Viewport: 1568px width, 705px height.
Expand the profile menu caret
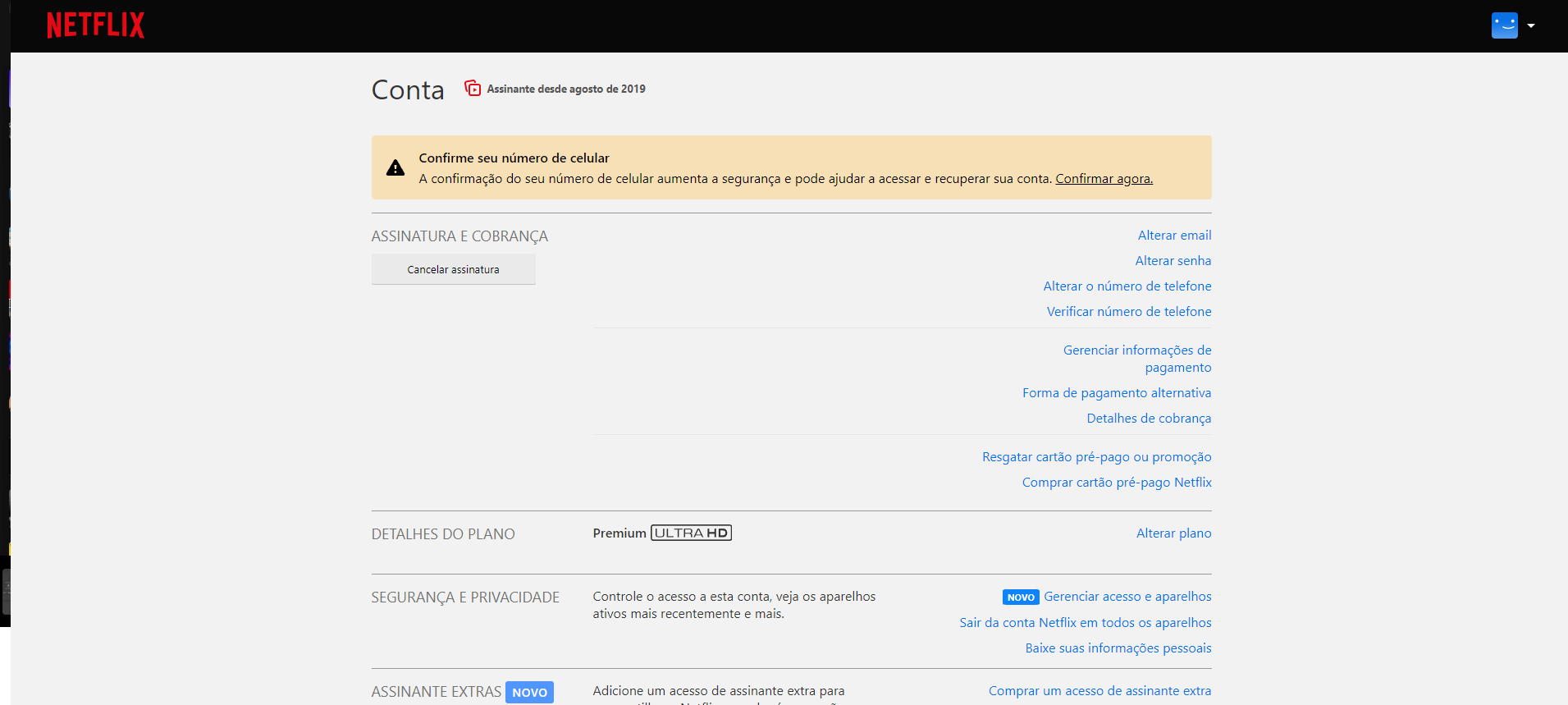[x=1531, y=25]
